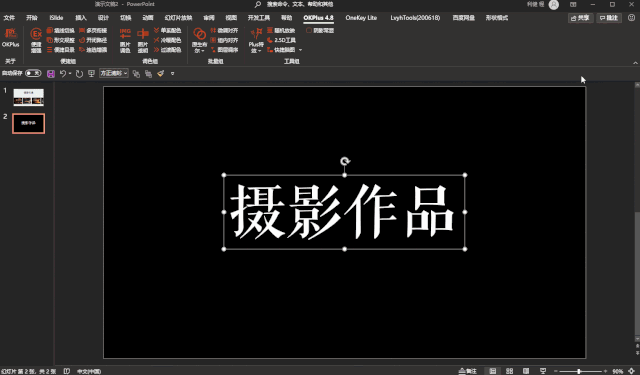Click the OKPlus about icon in ribbon
Viewport: 640px width, 375px height.
pos(11,38)
